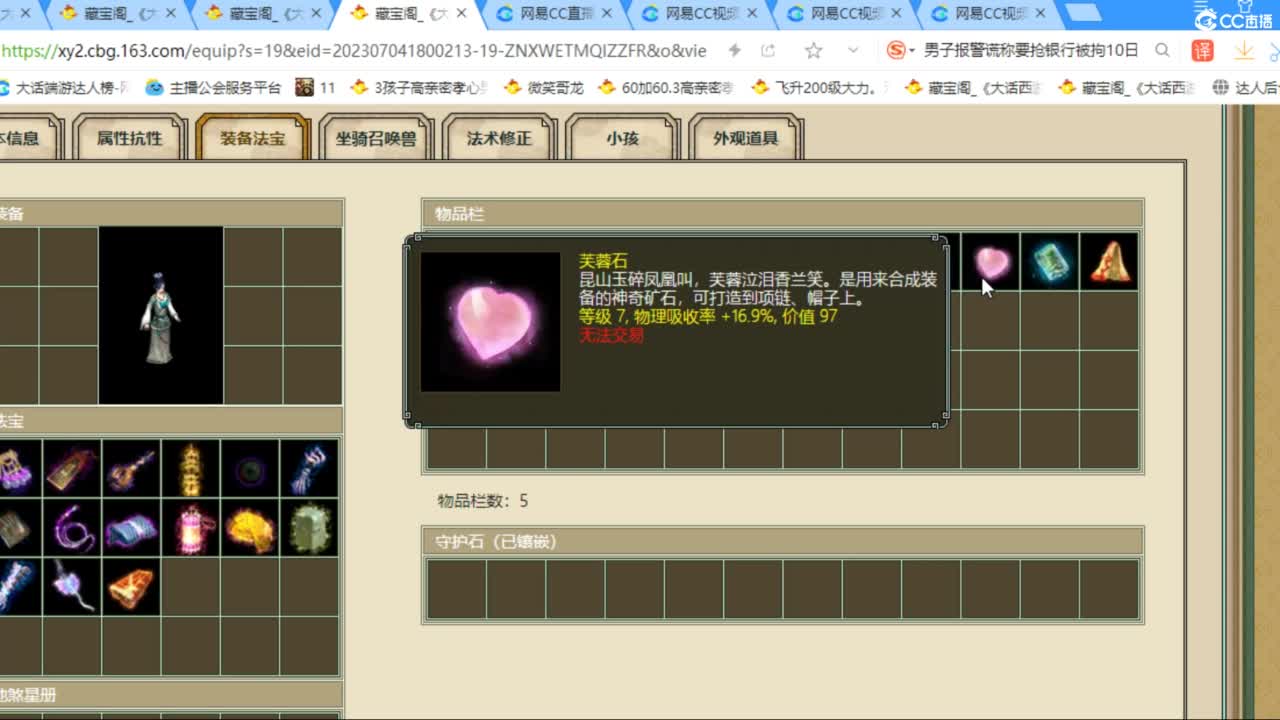
Task: Click the large 芙蓉石 heart image in tooltip
Action: pos(490,322)
